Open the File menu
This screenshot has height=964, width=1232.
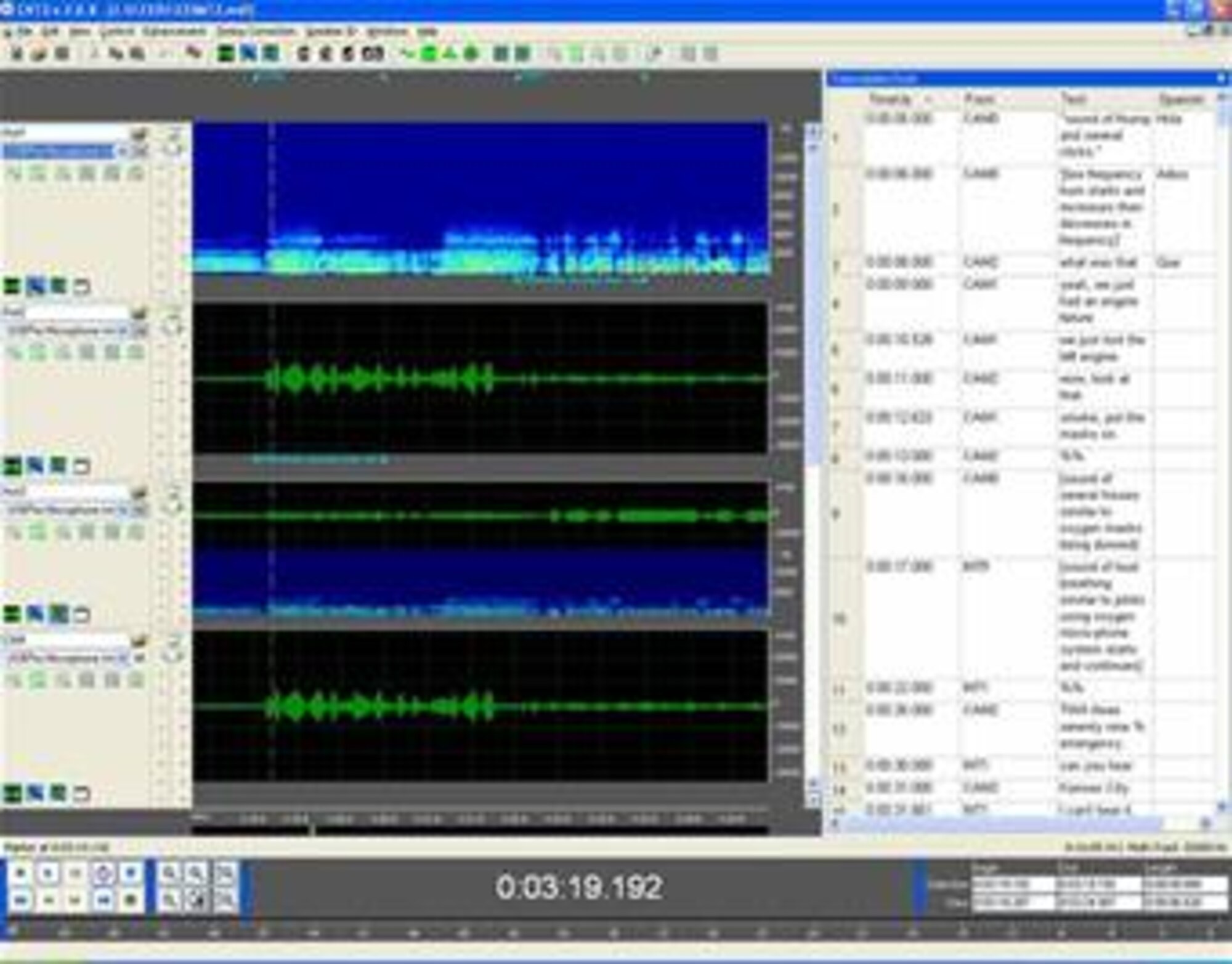[24, 31]
